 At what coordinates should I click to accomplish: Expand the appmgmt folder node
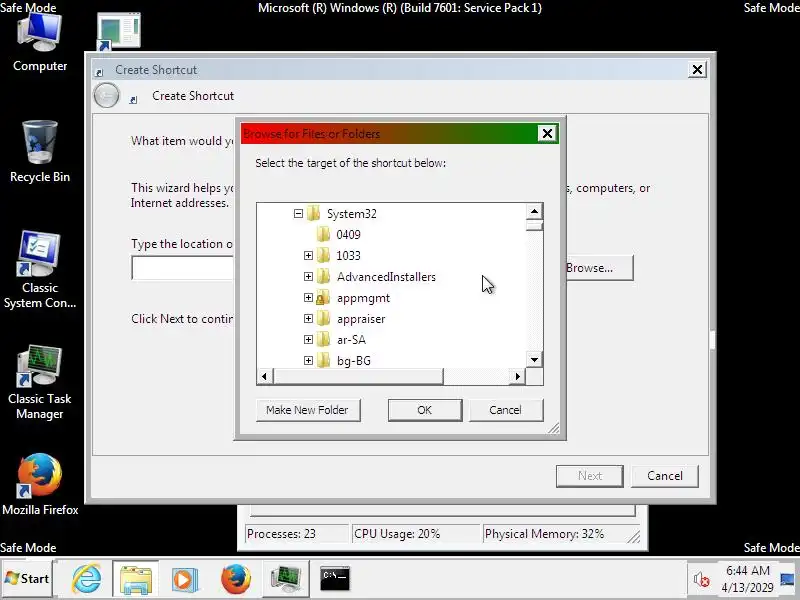(x=308, y=297)
